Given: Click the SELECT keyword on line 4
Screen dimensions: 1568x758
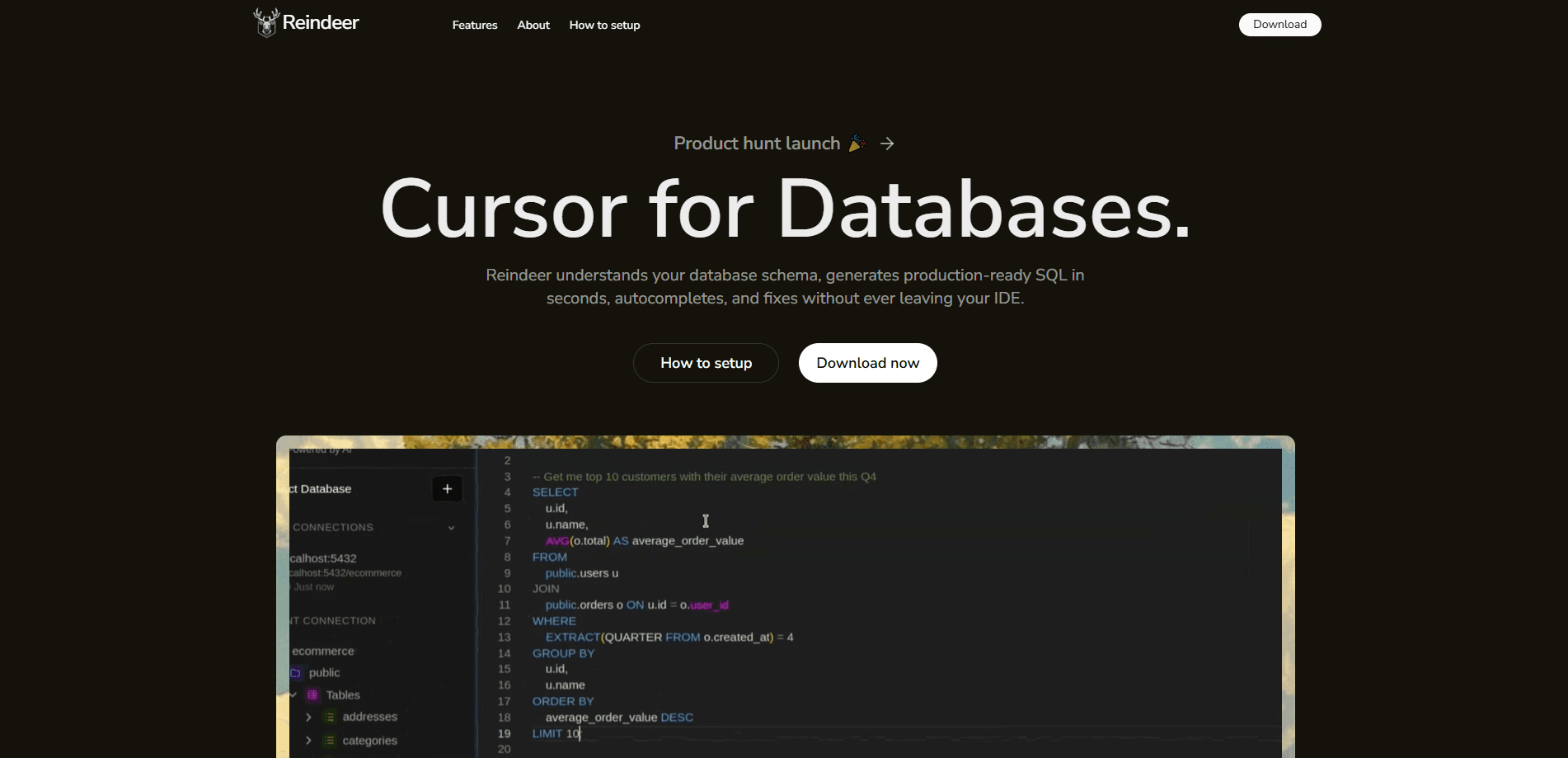Looking at the screenshot, I should click(555, 492).
